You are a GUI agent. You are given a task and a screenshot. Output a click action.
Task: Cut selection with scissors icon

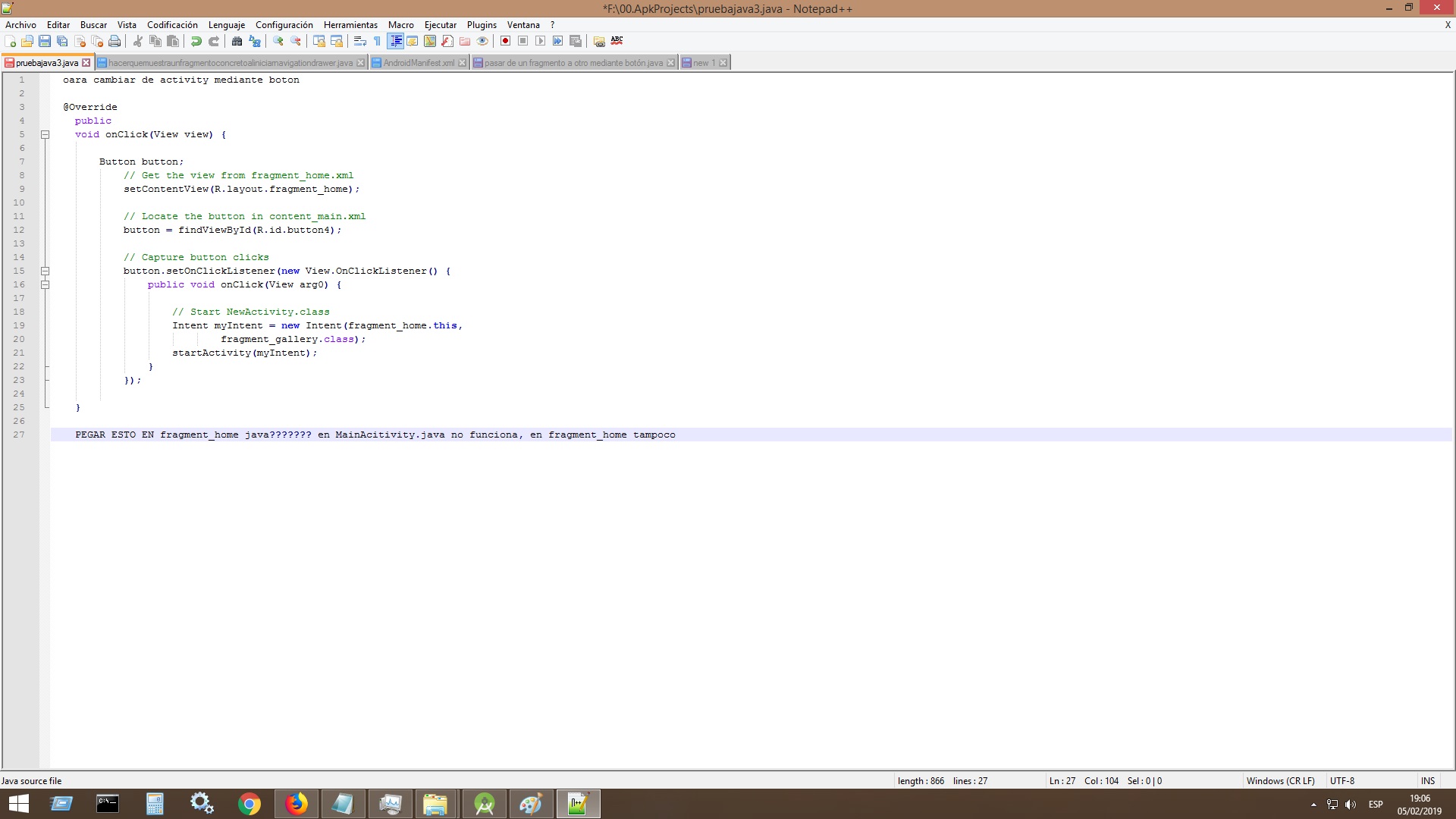pyautogui.click(x=138, y=41)
